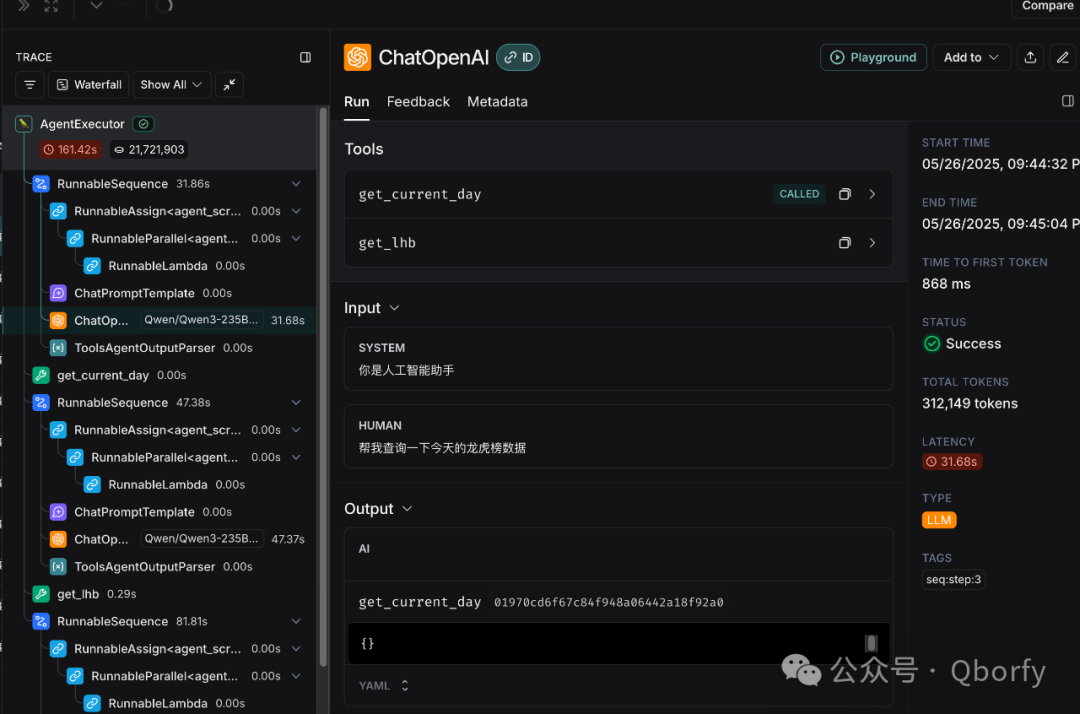Collapse RunnableSequence 47.38s chevron
The width and height of the screenshot is (1080, 714).
[x=296, y=403]
